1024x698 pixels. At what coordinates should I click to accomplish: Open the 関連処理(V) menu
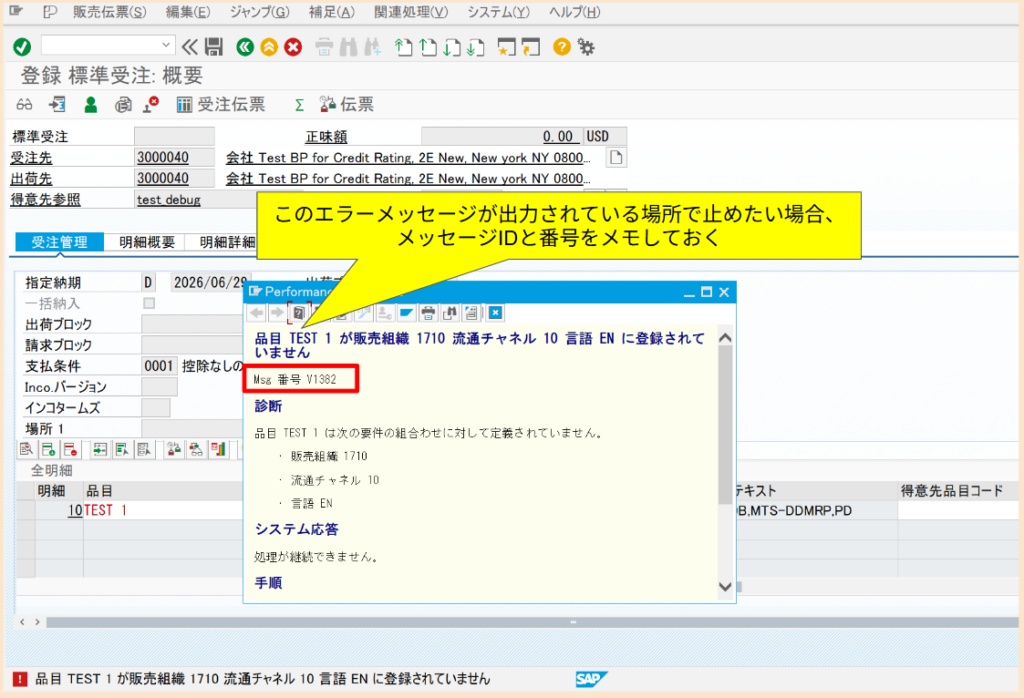411,12
